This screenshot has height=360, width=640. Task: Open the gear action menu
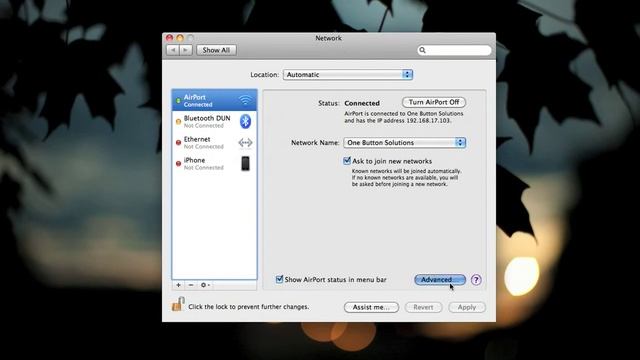point(205,285)
